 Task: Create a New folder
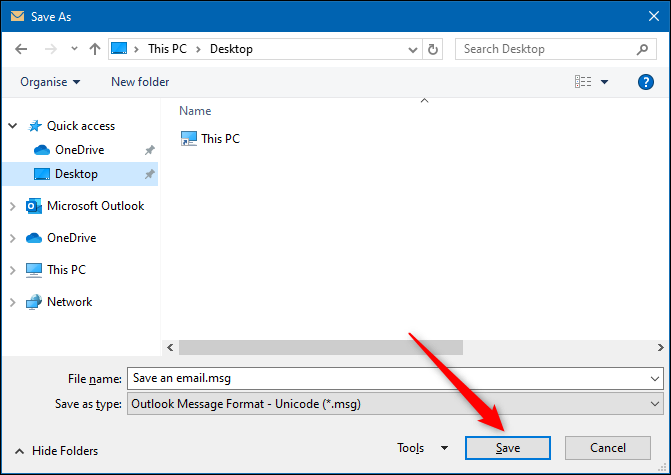[x=140, y=82]
